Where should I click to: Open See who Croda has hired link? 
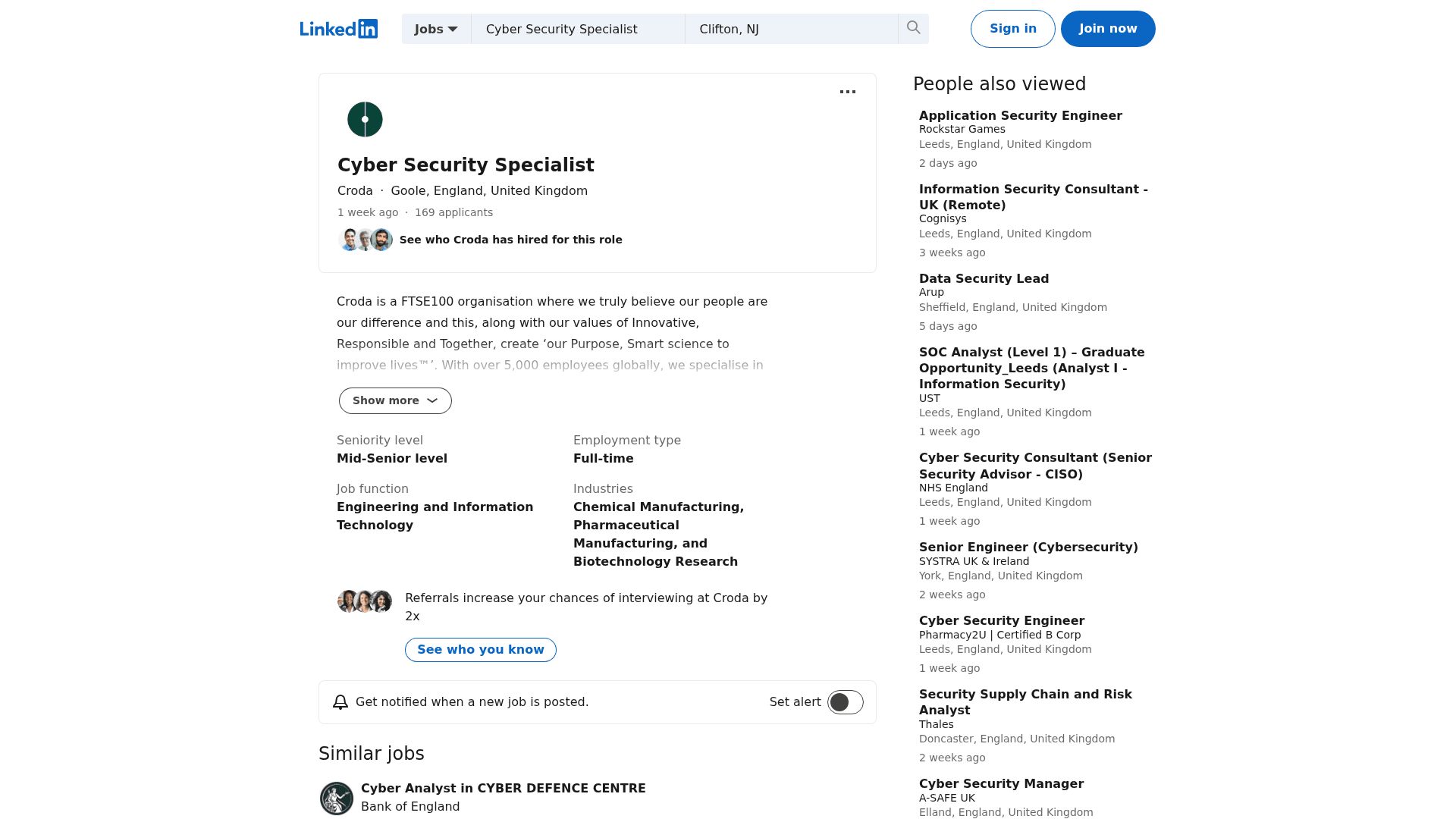pyautogui.click(x=511, y=240)
